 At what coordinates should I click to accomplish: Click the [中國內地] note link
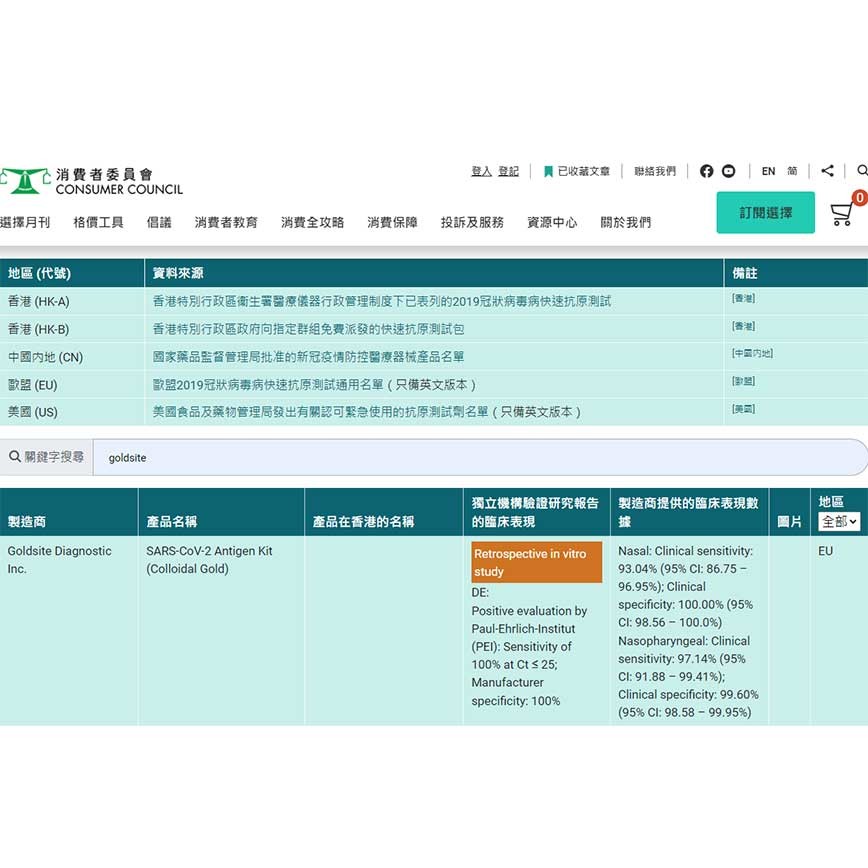coord(752,353)
